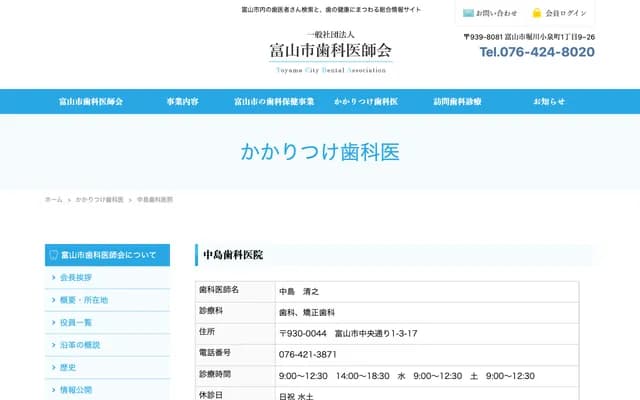The image size is (640, 400).
Task: Click the ホーム breadcrumb link
Action: point(53,200)
